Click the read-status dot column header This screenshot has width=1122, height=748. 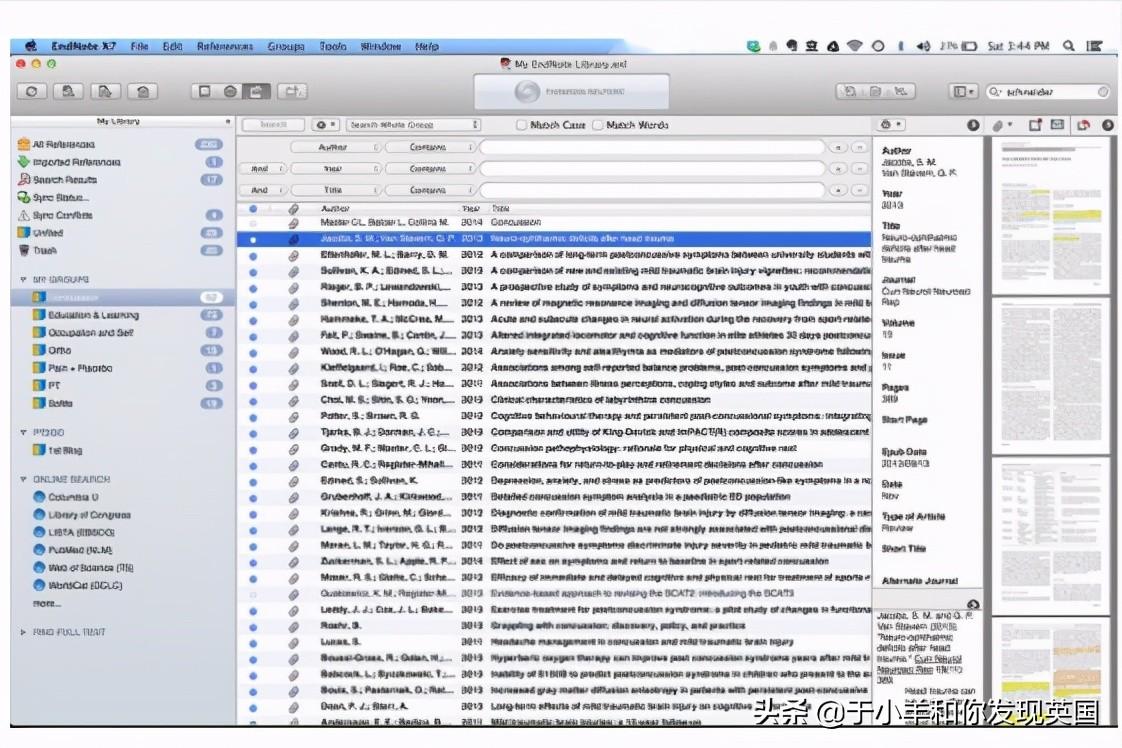pyautogui.click(x=253, y=209)
